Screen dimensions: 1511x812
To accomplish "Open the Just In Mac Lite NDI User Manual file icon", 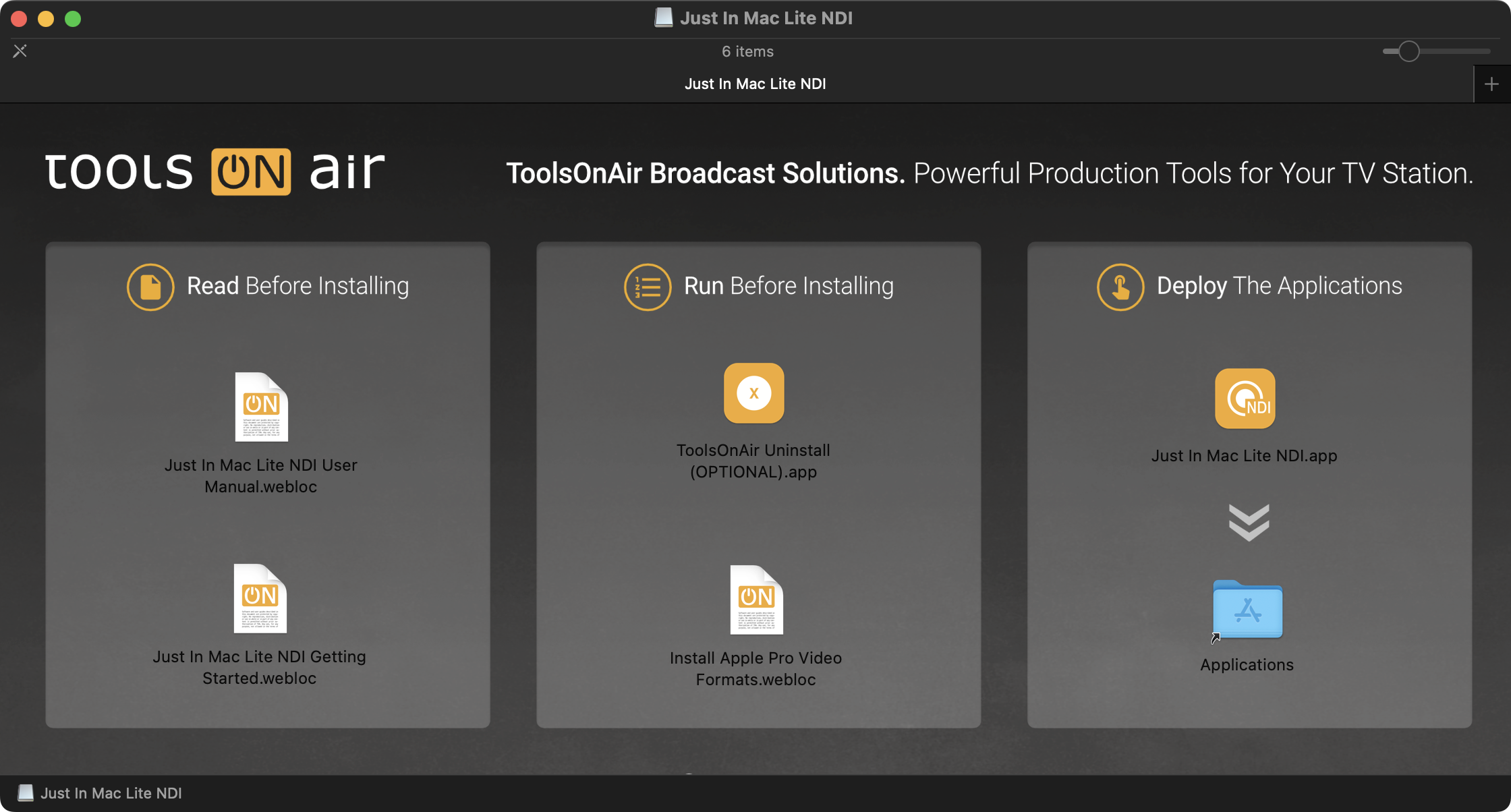I will point(261,407).
